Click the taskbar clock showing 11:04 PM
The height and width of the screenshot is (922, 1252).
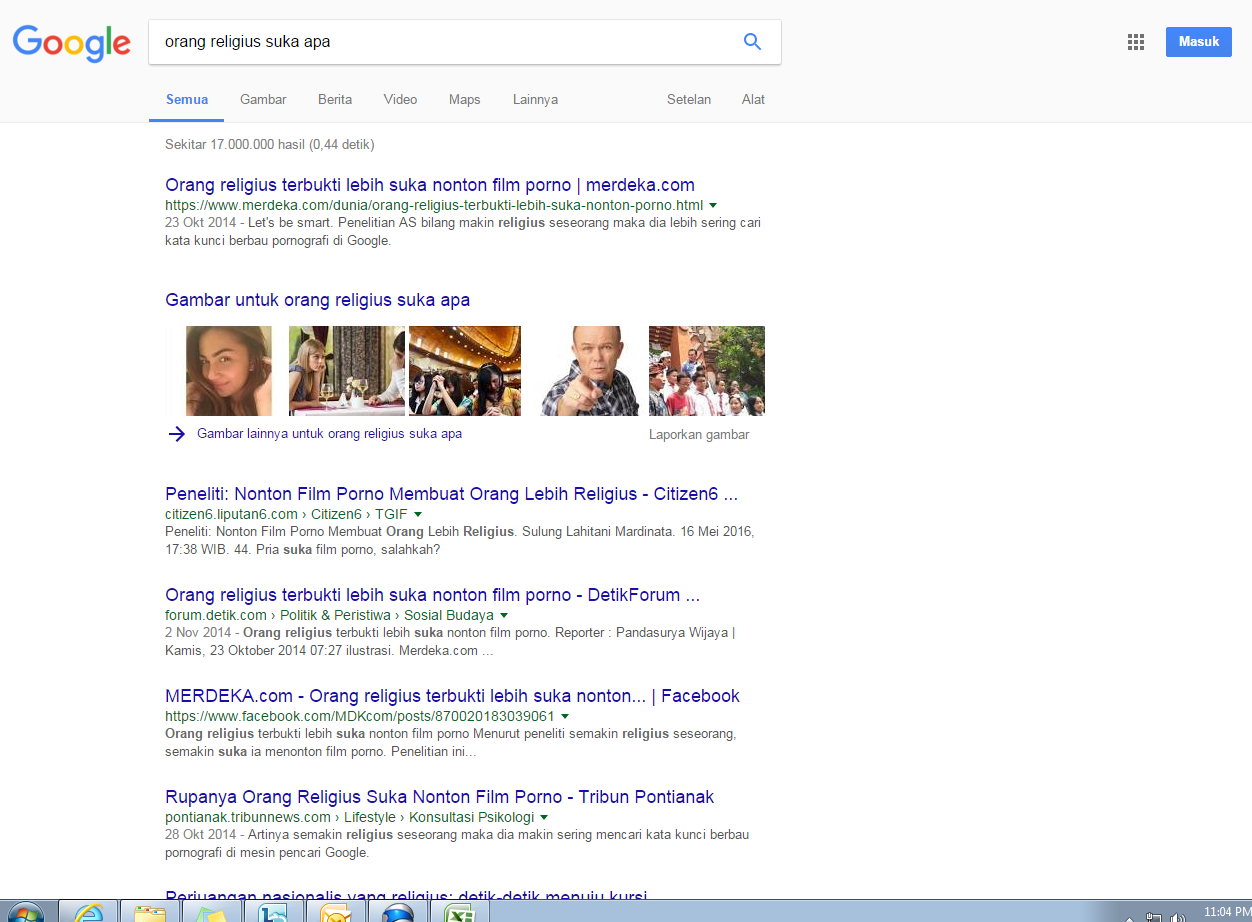(1226, 912)
